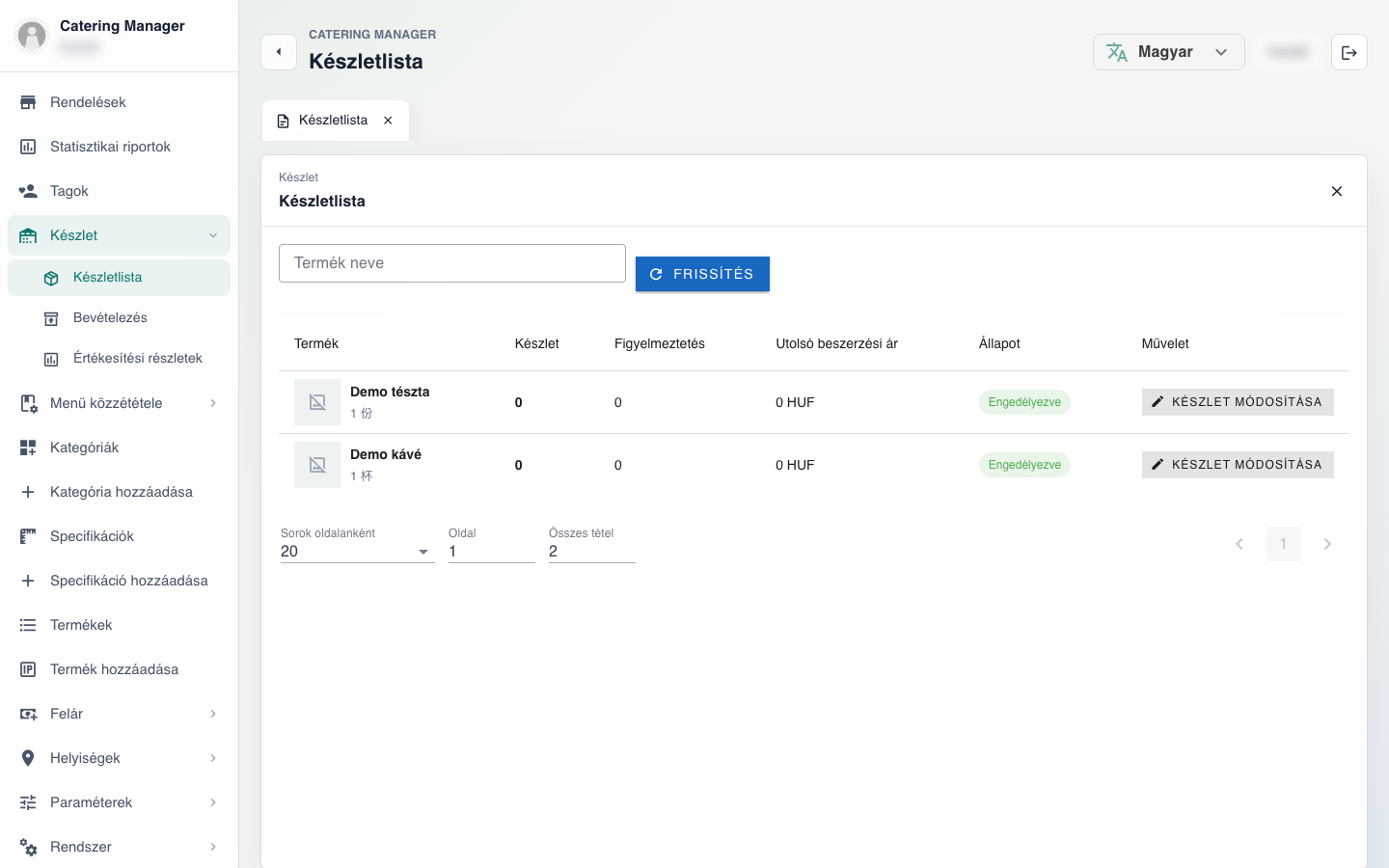1389x868 pixels.
Task: Click KÉSZLET MÓDOSÍTÁSA for Demo kávé
Action: pos(1238,465)
